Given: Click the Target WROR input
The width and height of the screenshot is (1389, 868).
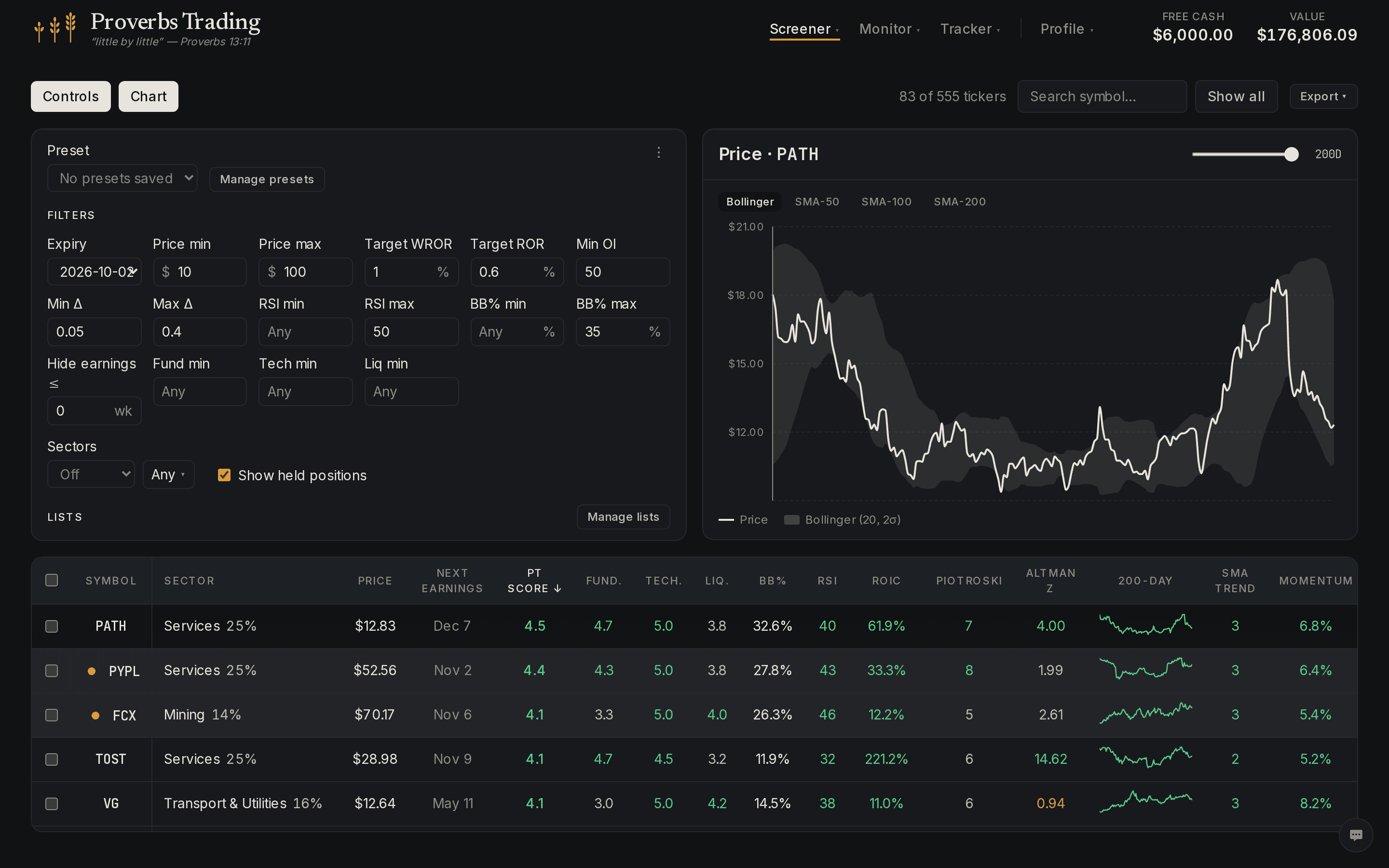Looking at the screenshot, I should coord(411,271).
